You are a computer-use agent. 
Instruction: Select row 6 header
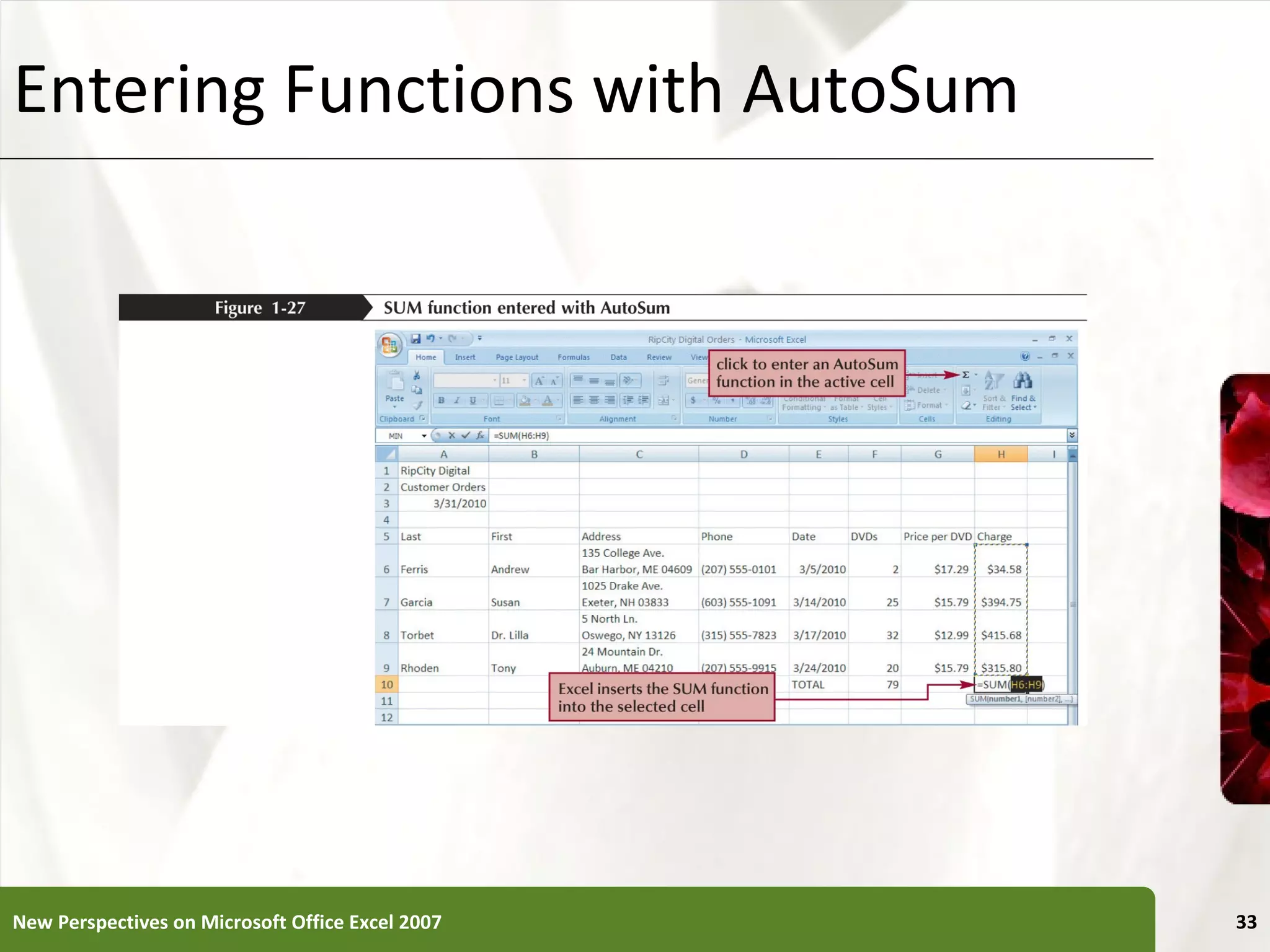(387, 561)
